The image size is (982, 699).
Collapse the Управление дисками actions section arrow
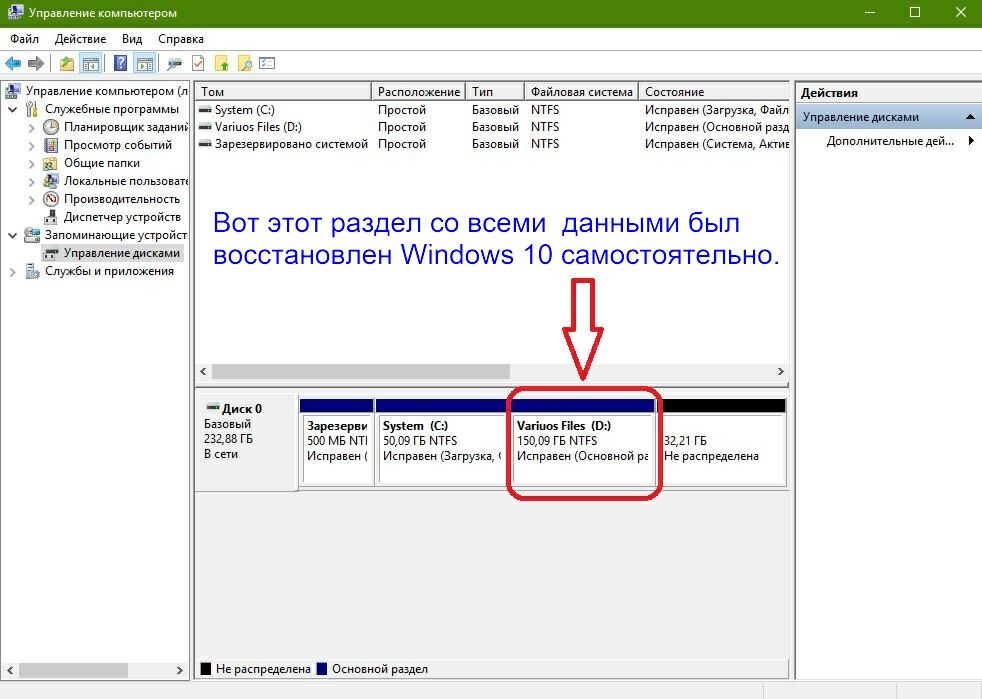click(969, 117)
